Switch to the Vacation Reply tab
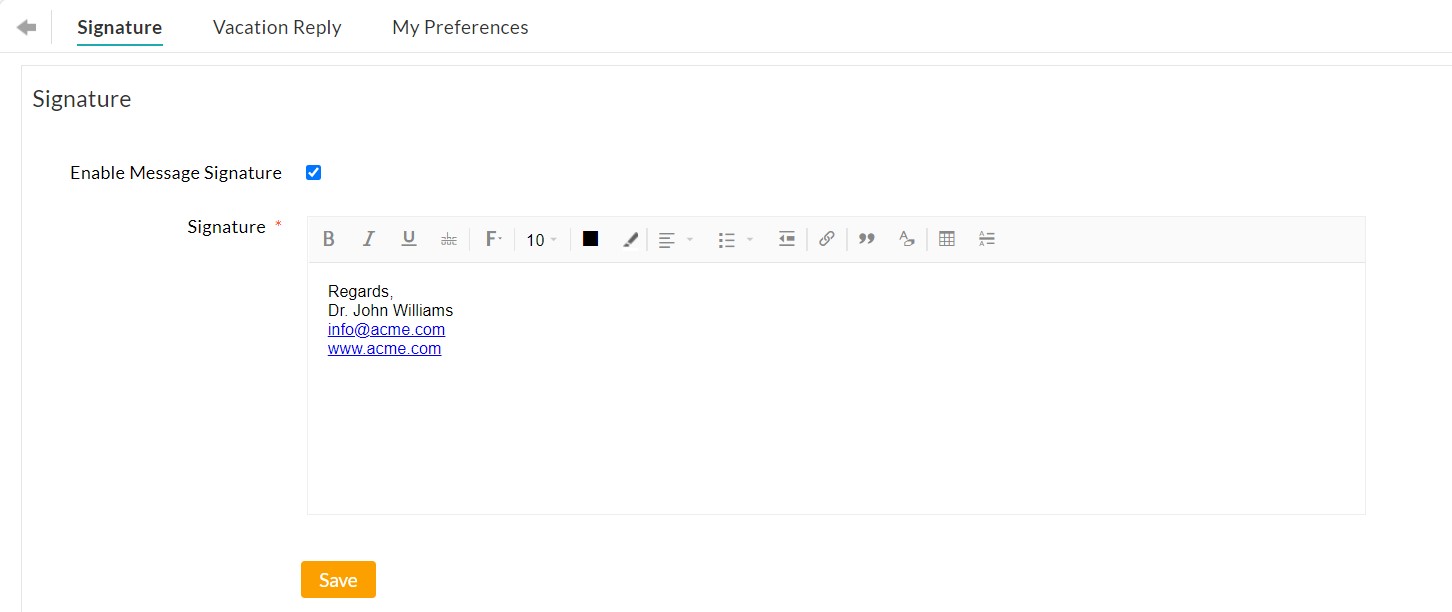 click(x=277, y=27)
